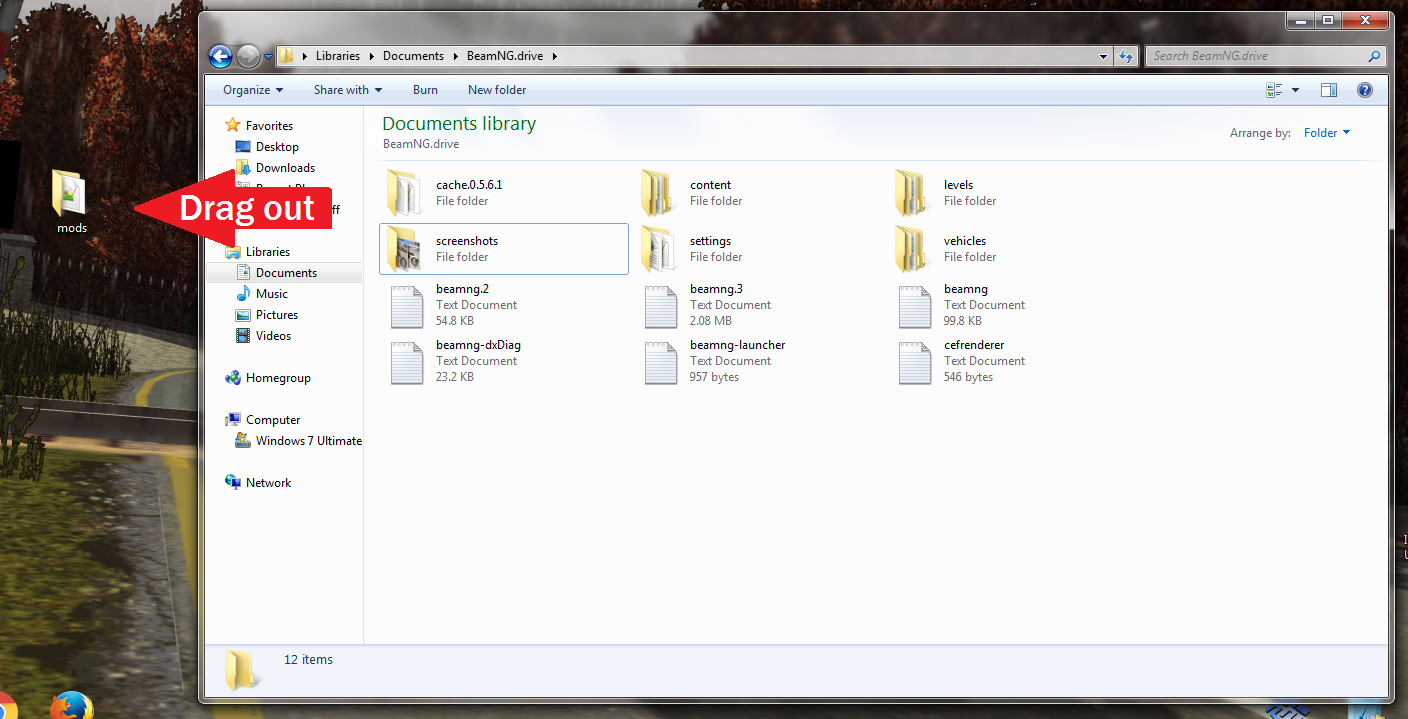Select the Music library
This screenshot has width=1408, height=719.
(271, 294)
